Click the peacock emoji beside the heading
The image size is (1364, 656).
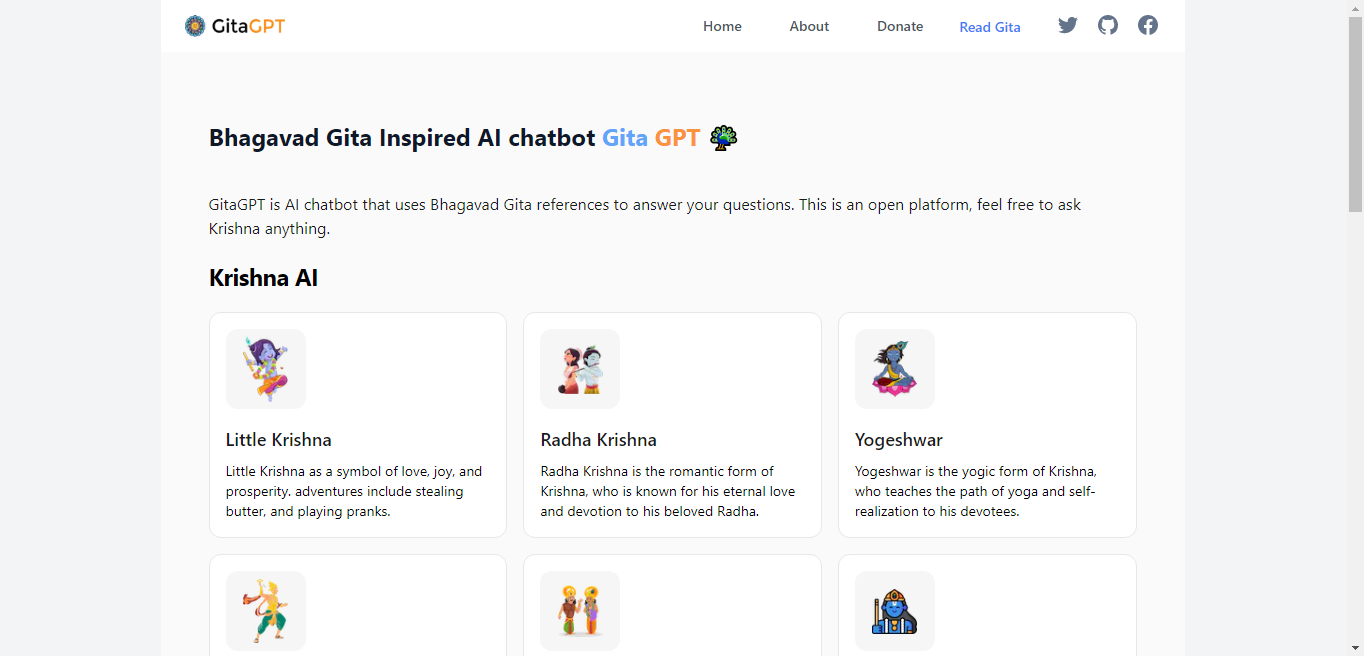tap(723, 138)
